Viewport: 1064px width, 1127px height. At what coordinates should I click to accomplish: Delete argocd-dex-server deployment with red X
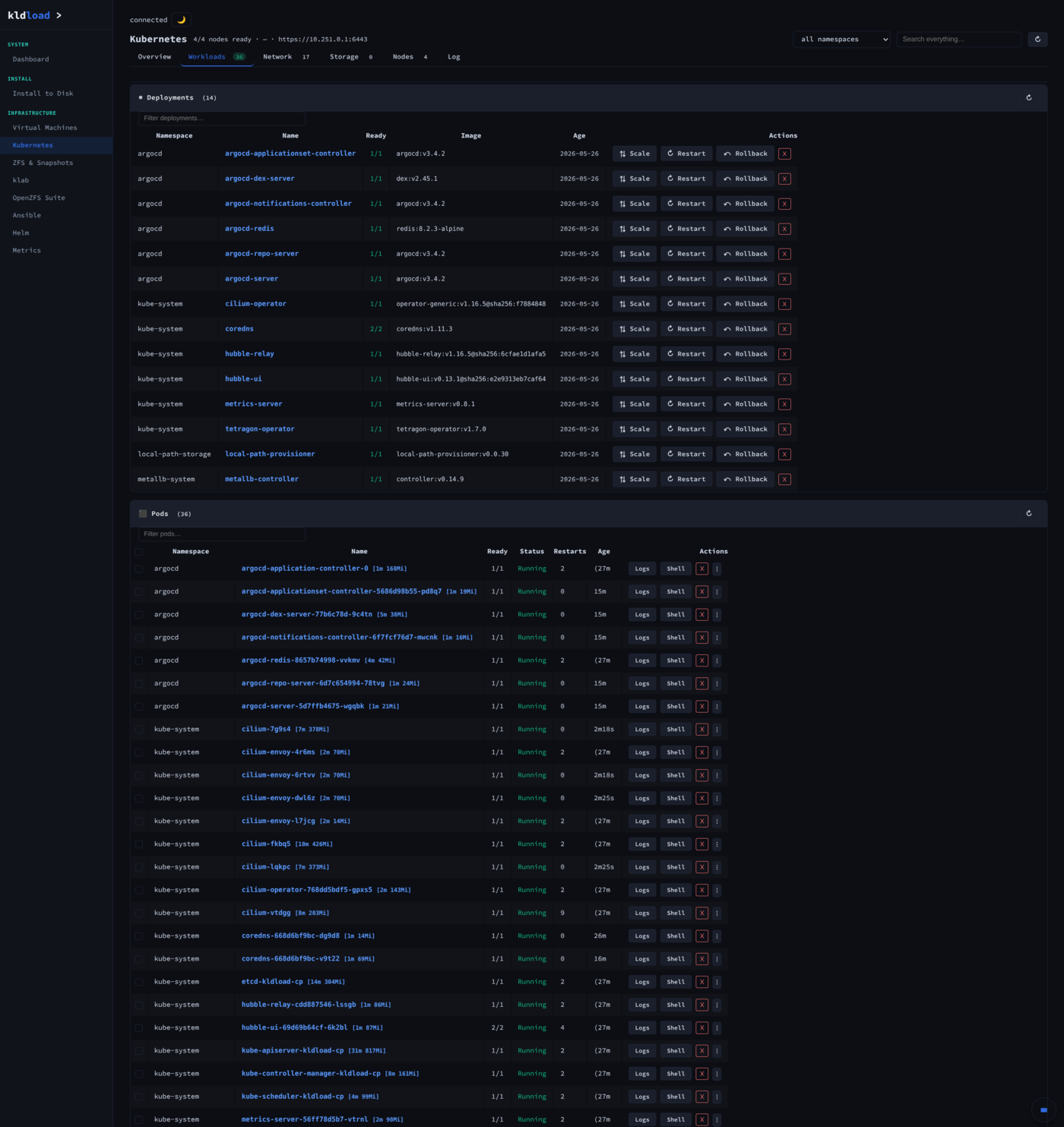784,179
